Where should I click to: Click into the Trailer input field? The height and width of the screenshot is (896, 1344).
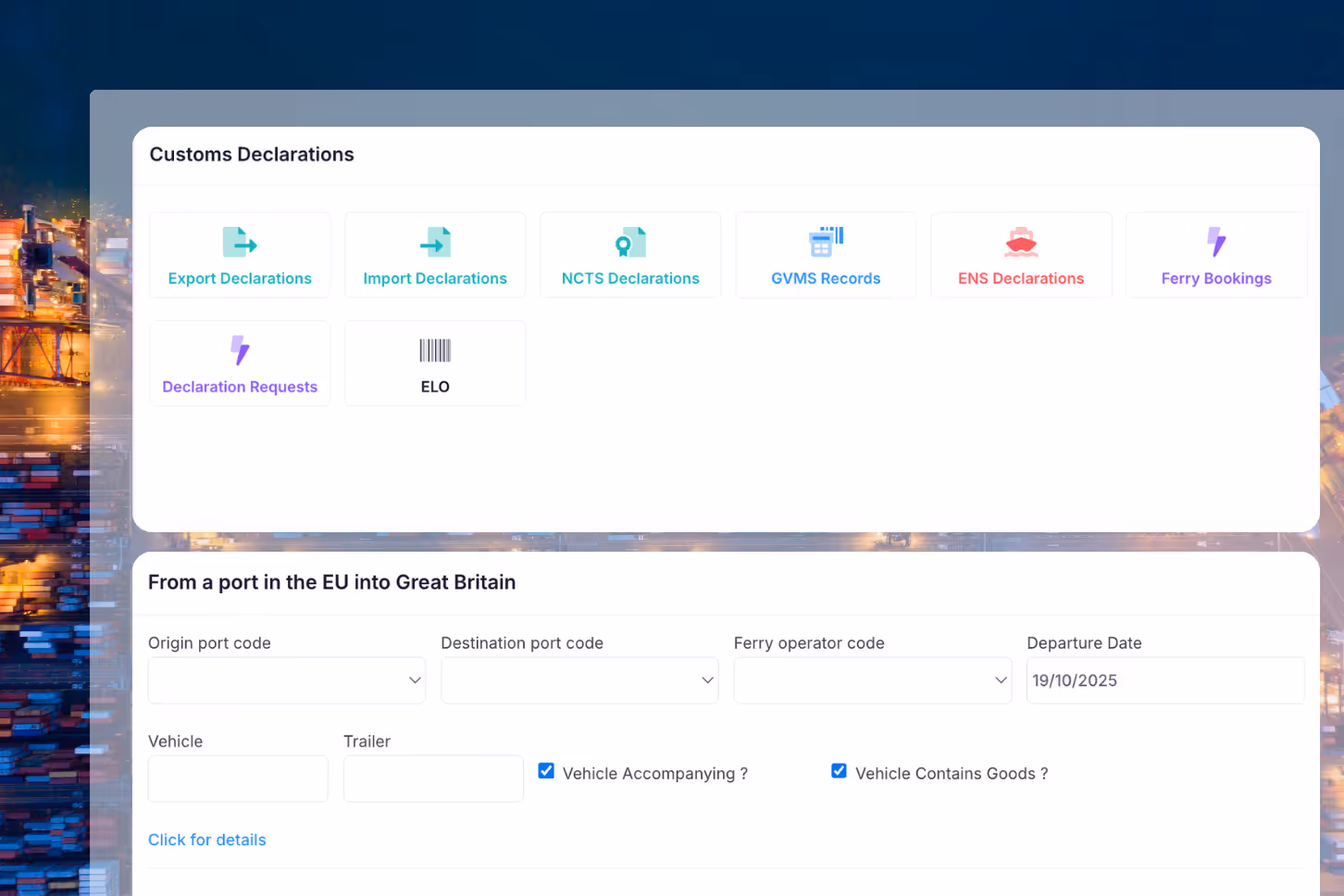click(433, 778)
